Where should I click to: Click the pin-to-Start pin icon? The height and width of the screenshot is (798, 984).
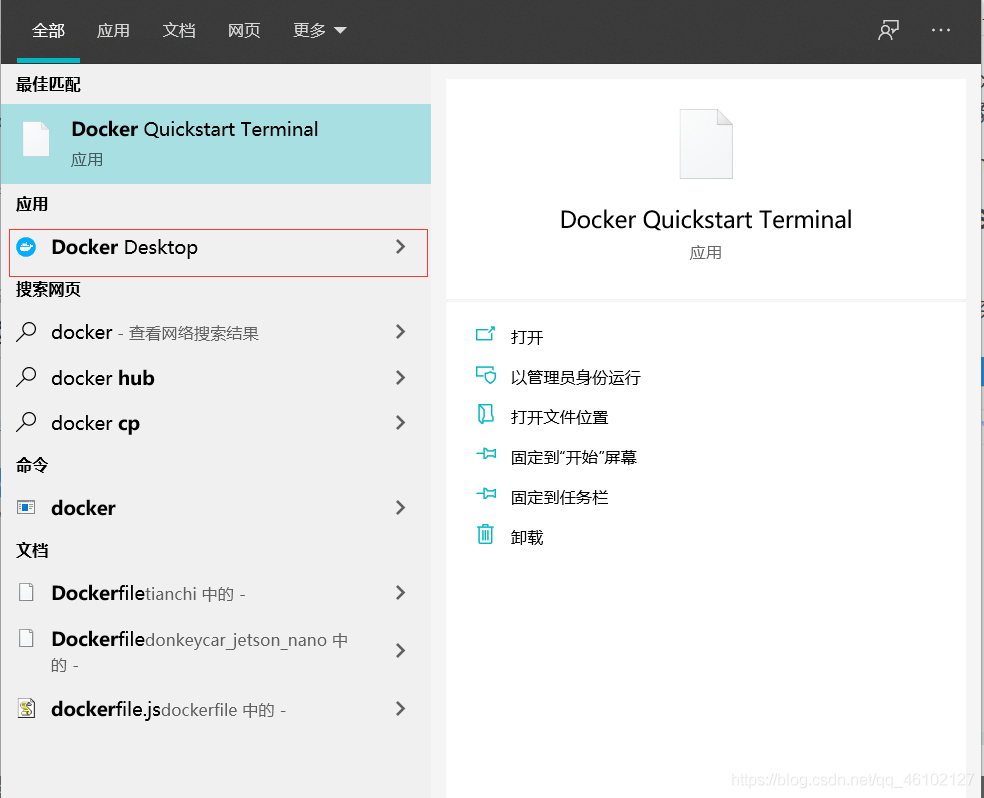tap(486, 454)
